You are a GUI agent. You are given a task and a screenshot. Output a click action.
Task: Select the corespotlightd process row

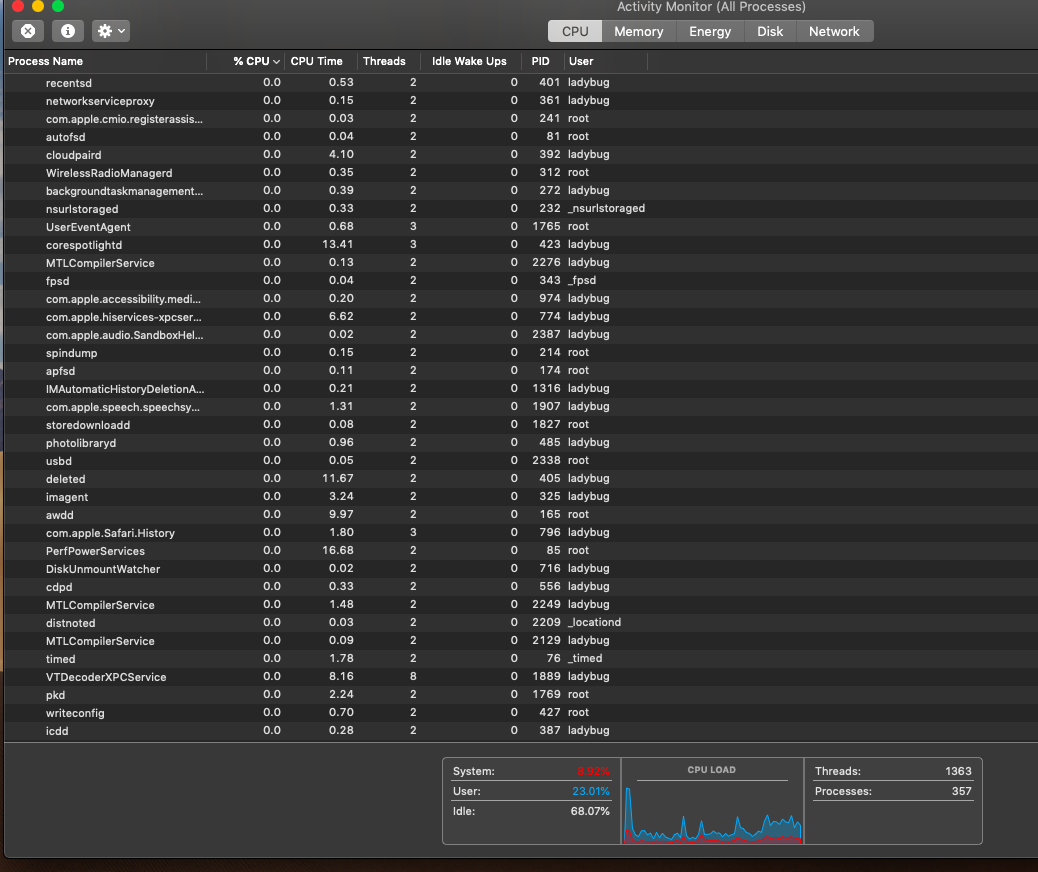(x=521, y=244)
